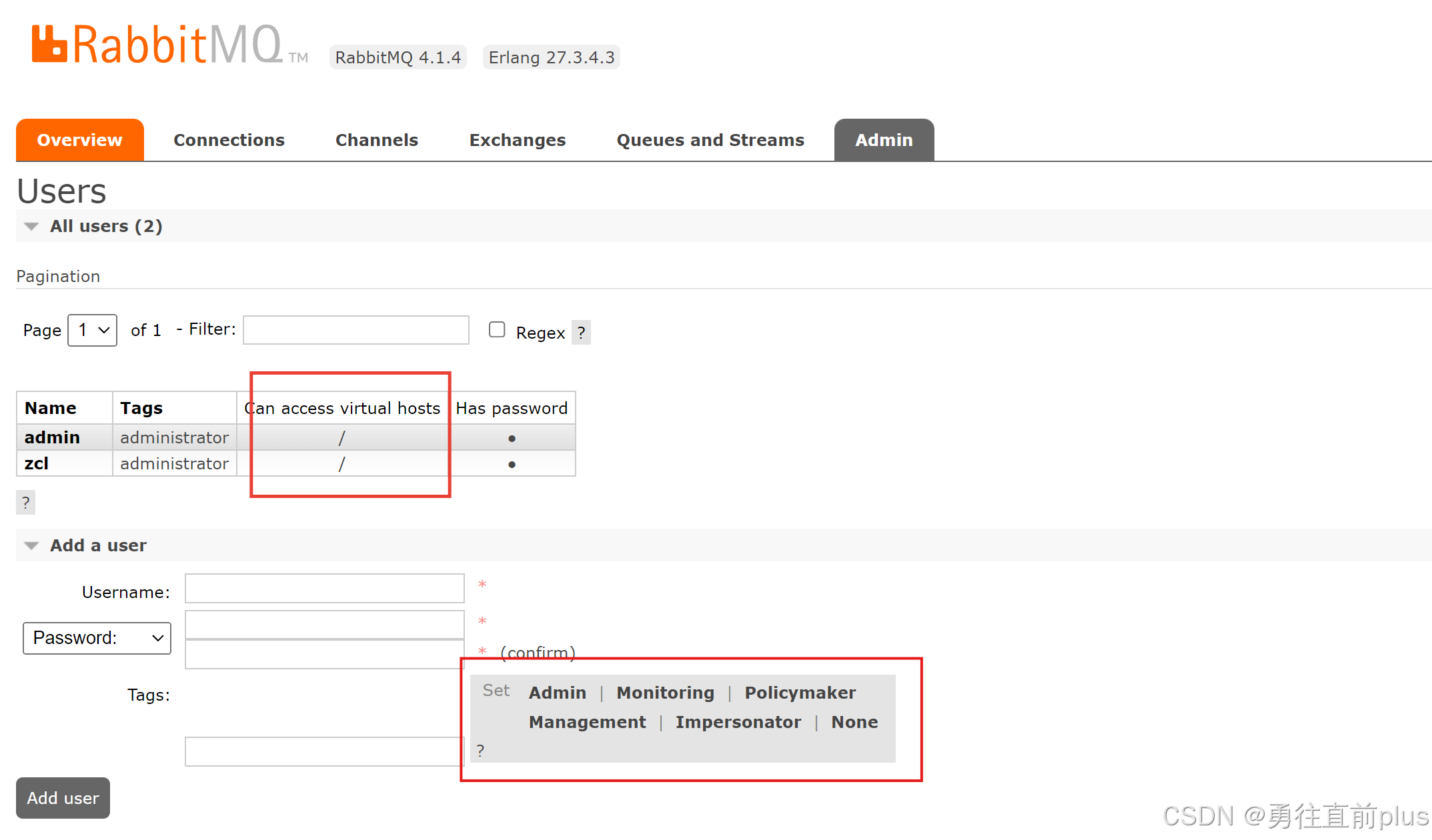Open the Regex help question mark
The height and width of the screenshot is (840, 1432).
click(581, 332)
